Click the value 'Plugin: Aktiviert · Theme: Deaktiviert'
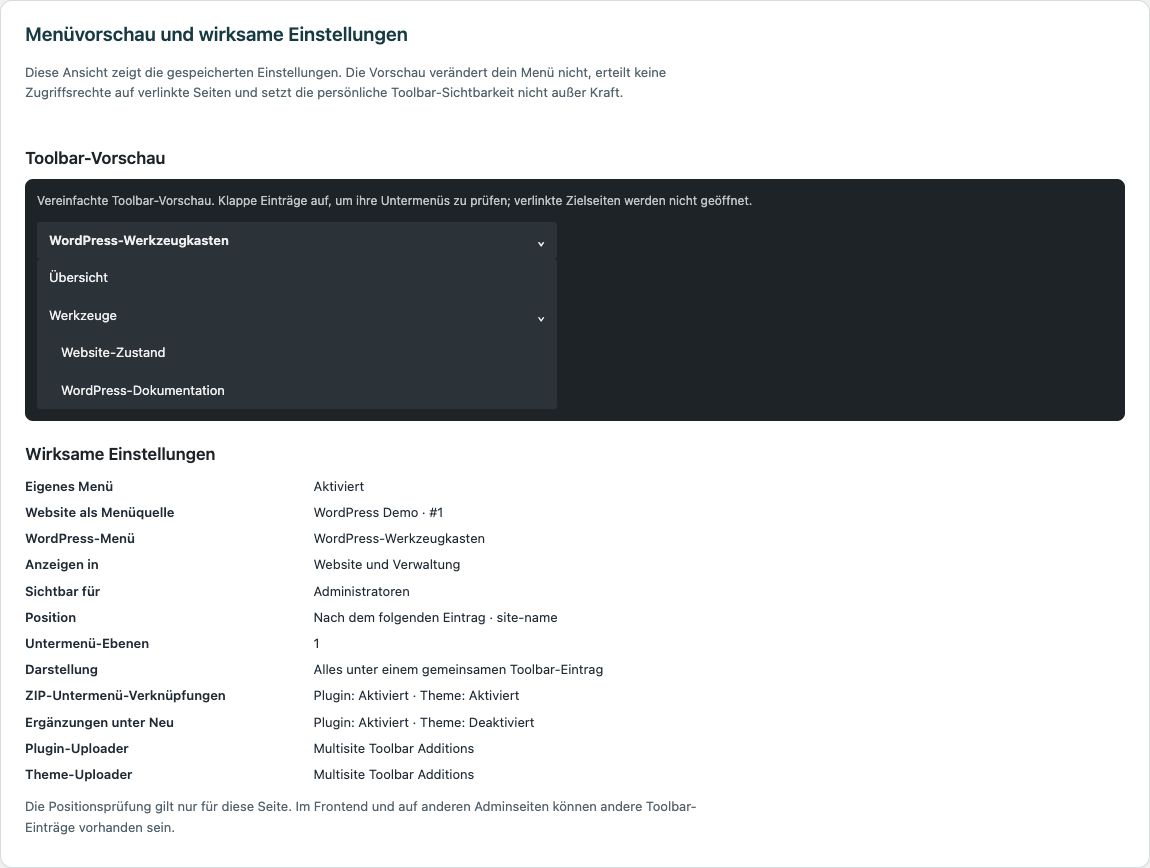The width and height of the screenshot is (1150, 868). pos(424,723)
